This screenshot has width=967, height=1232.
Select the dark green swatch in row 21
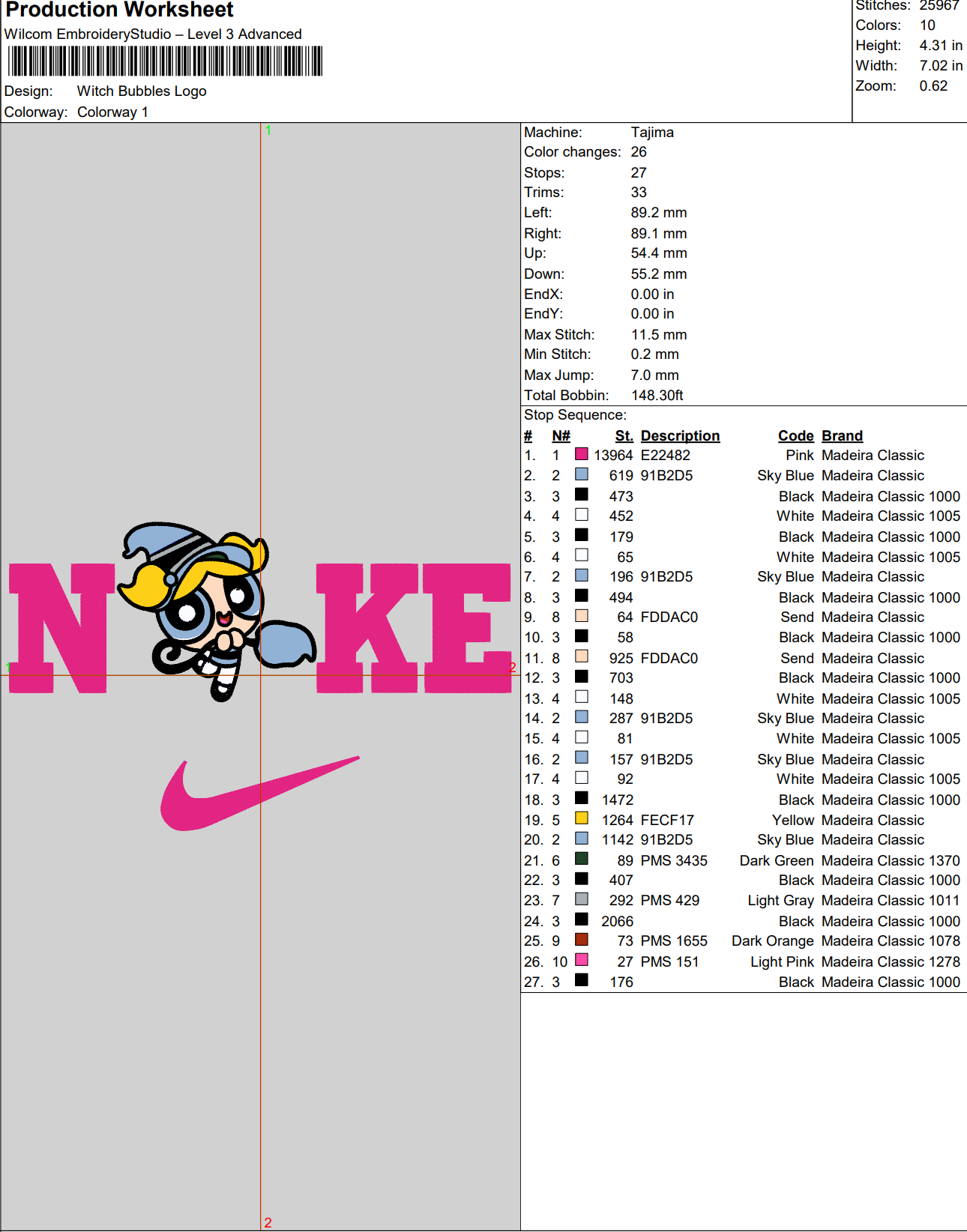point(581,859)
